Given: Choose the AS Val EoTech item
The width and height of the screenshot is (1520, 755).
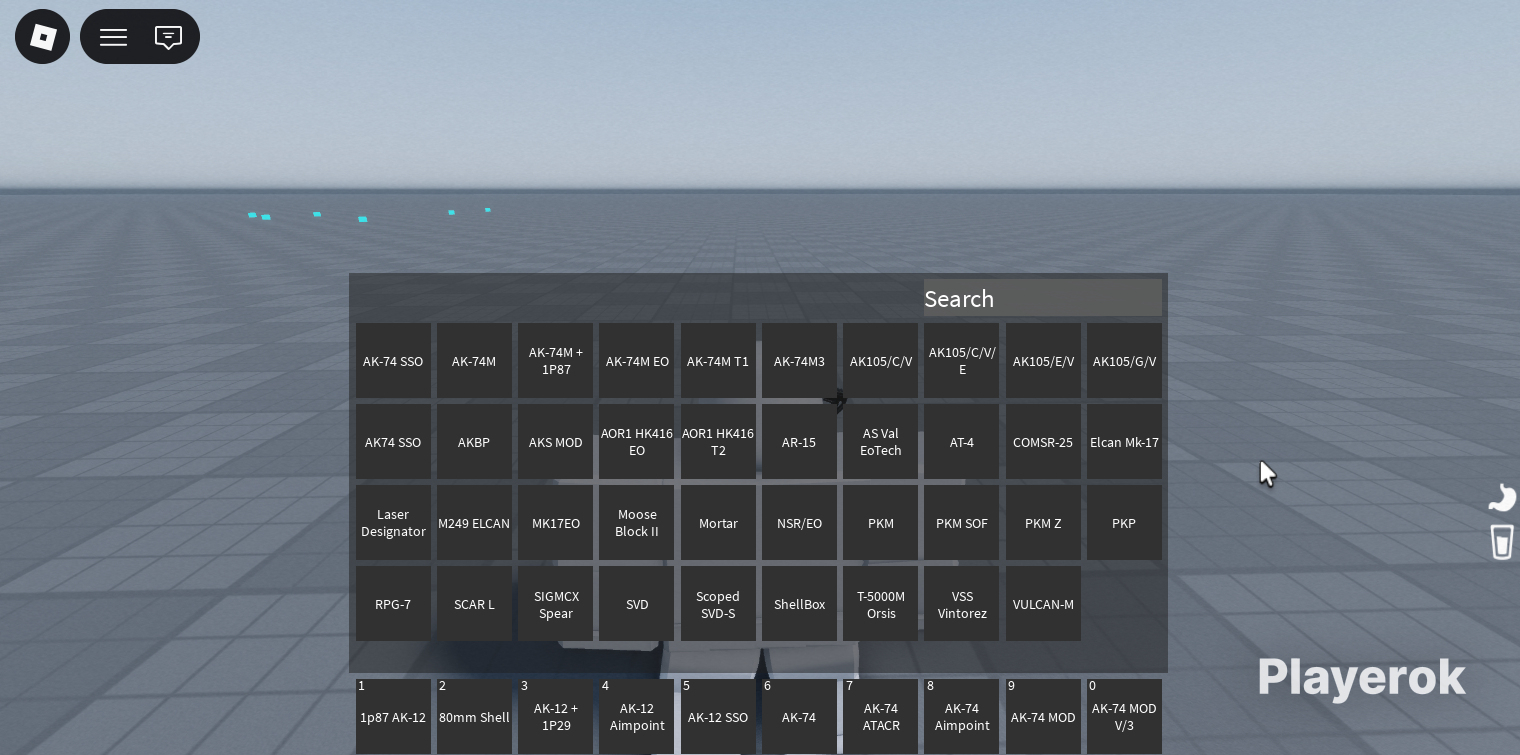Looking at the screenshot, I should (x=880, y=442).
